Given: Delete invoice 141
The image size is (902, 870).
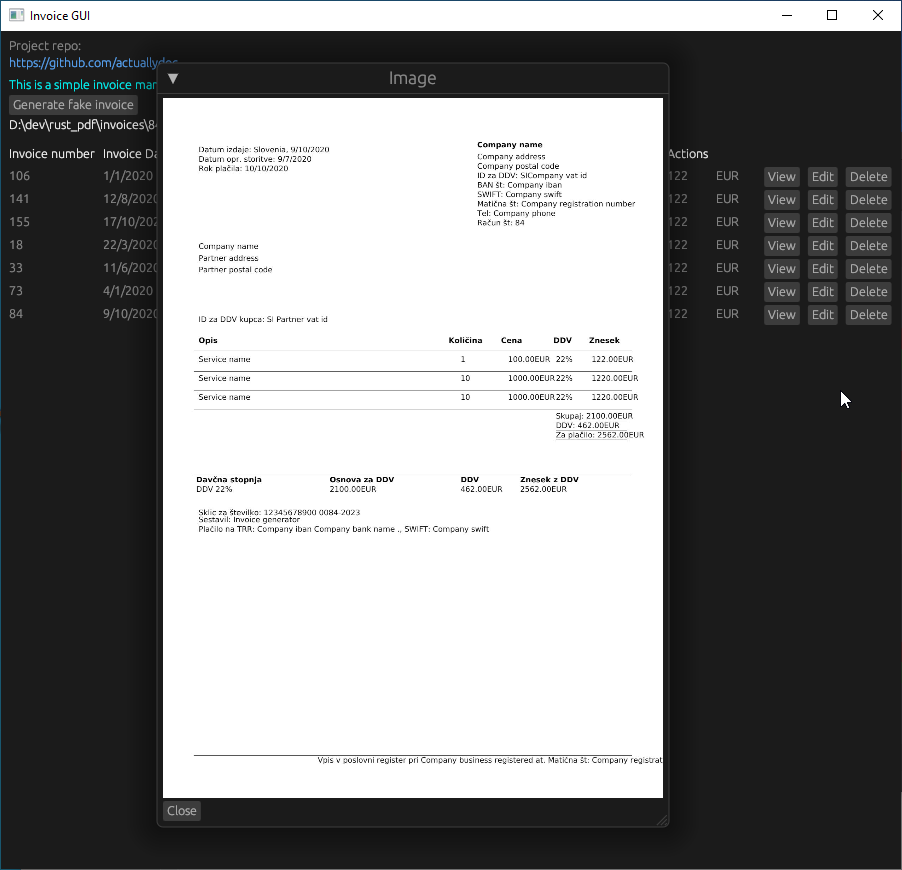Looking at the screenshot, I should (869, 200).
